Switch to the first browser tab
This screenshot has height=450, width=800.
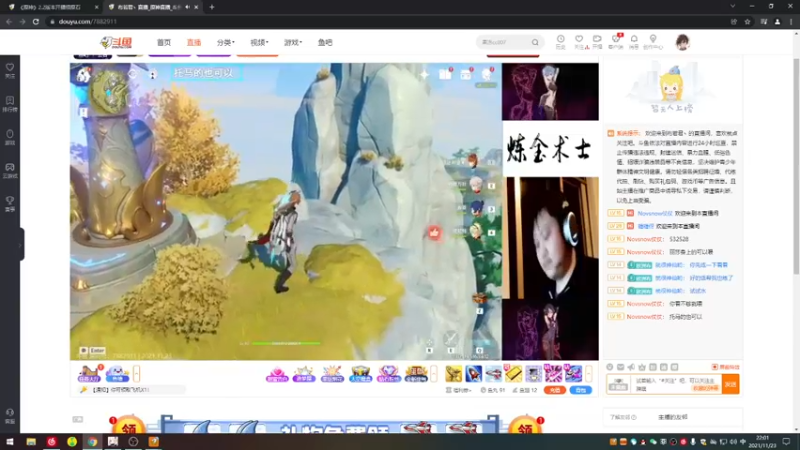pos(54,7)
